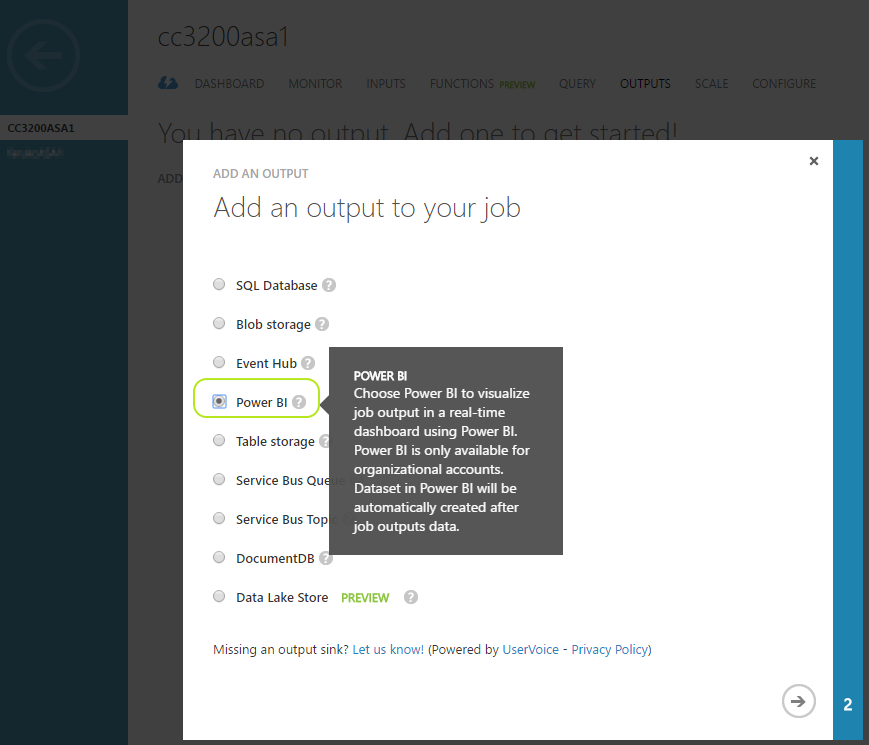
Task: Click the Data Lake Store option label
Action: [x=282, y=597]
